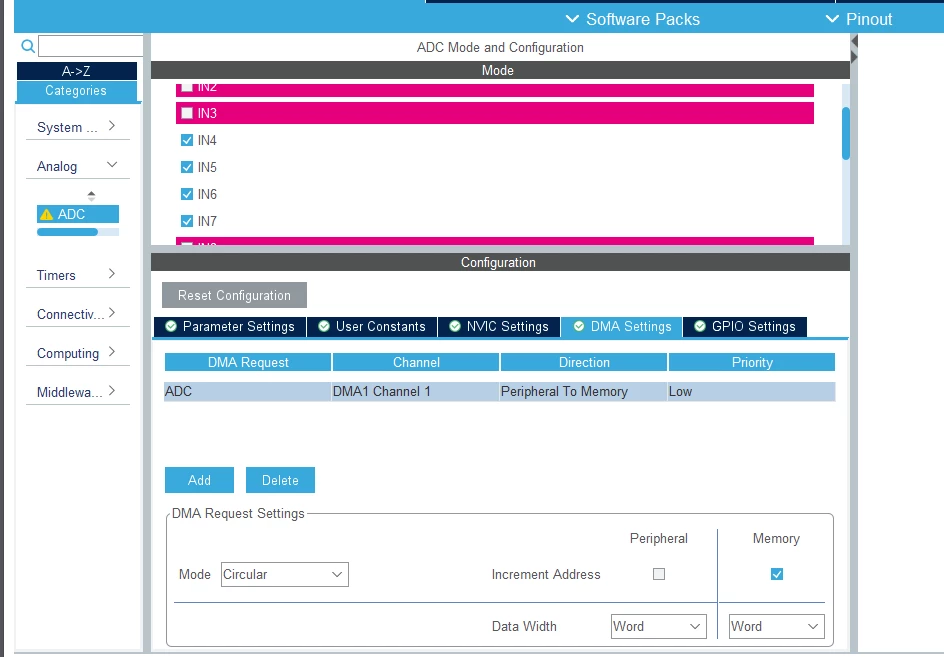Click the Channel column header

[x=416, y=362]
